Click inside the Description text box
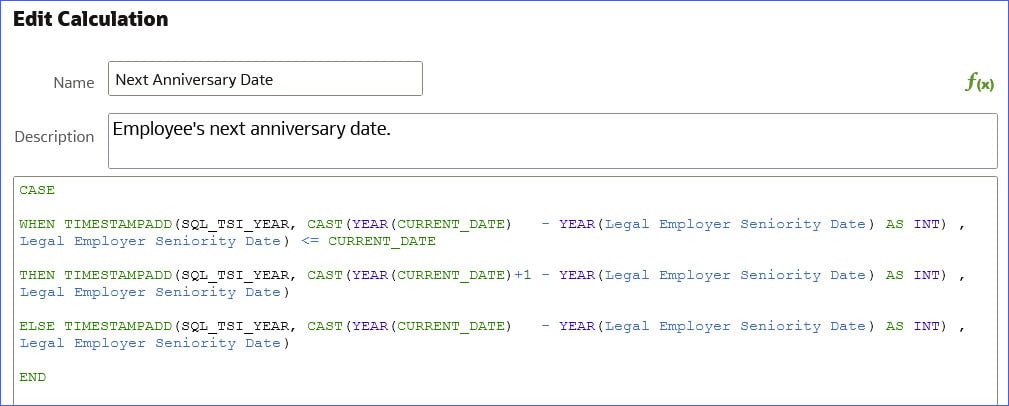 (553, 141)
